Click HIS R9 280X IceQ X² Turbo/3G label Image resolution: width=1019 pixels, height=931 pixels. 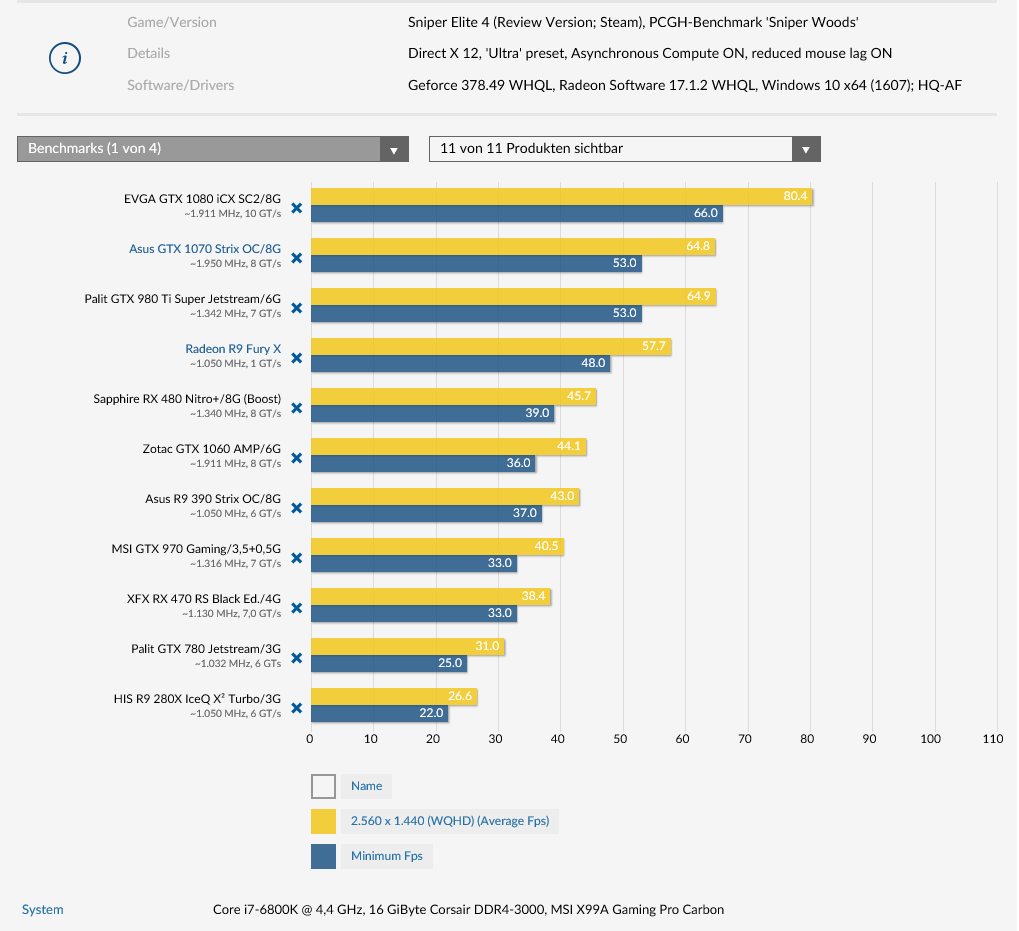(x=198, y=699)
